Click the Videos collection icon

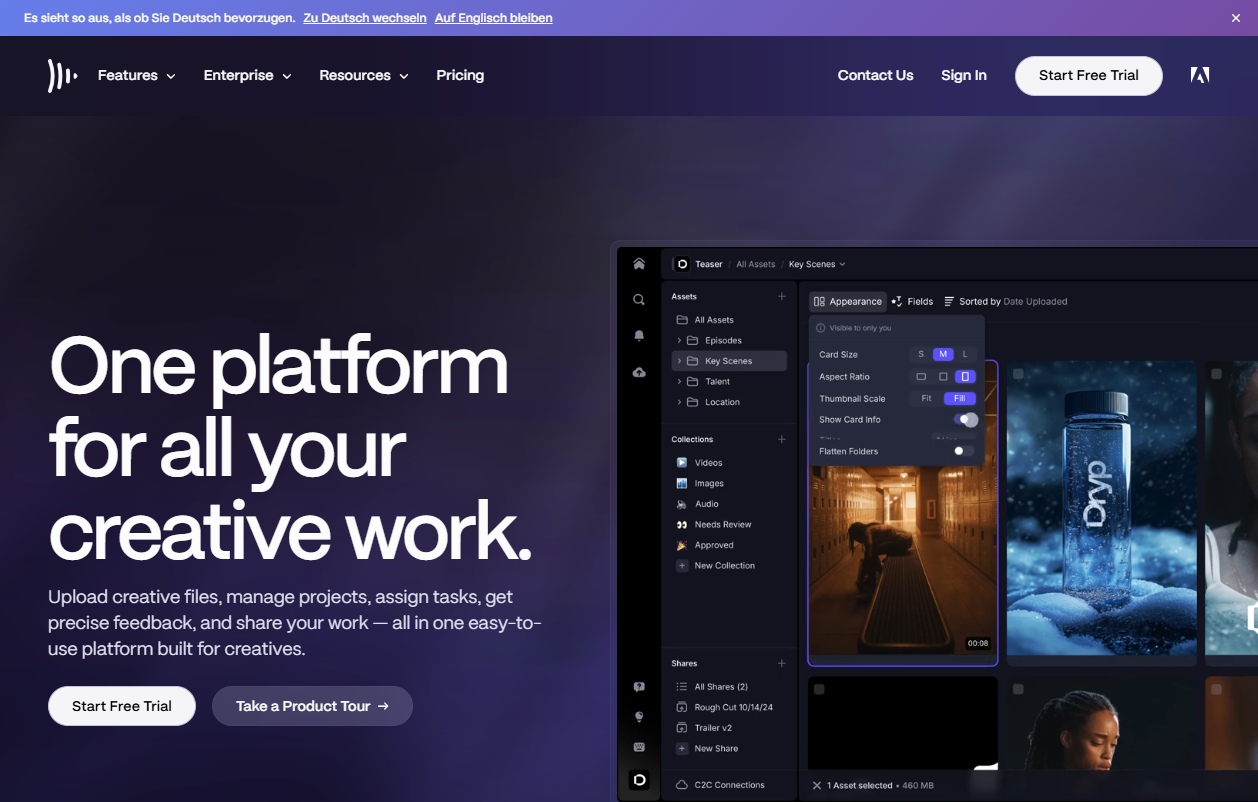click(x=682, y=463)
